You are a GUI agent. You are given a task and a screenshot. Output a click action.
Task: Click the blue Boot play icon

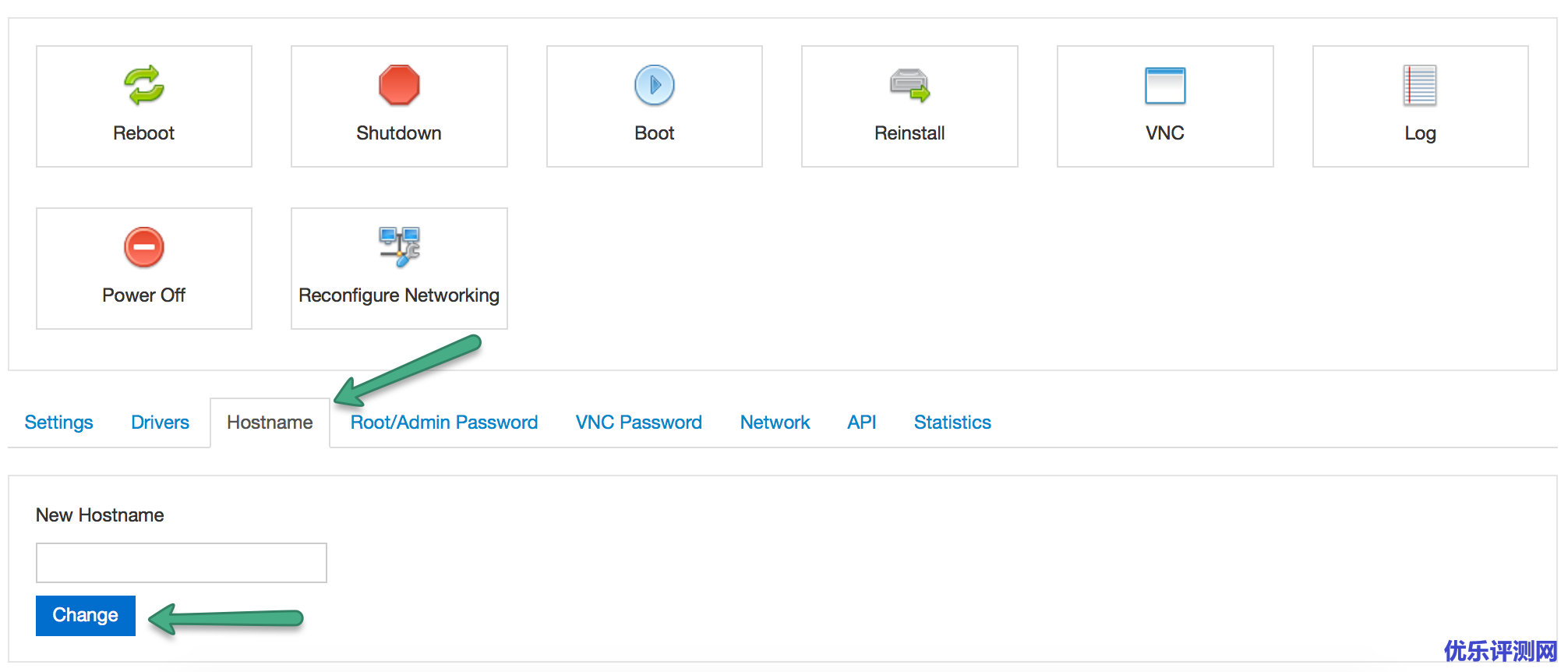coord(655,85)
